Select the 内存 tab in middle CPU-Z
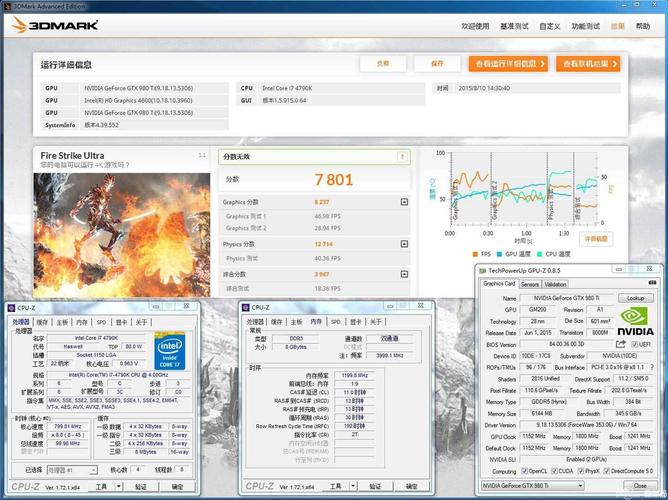This screenshot has height=500, width=668. point(316,321)
